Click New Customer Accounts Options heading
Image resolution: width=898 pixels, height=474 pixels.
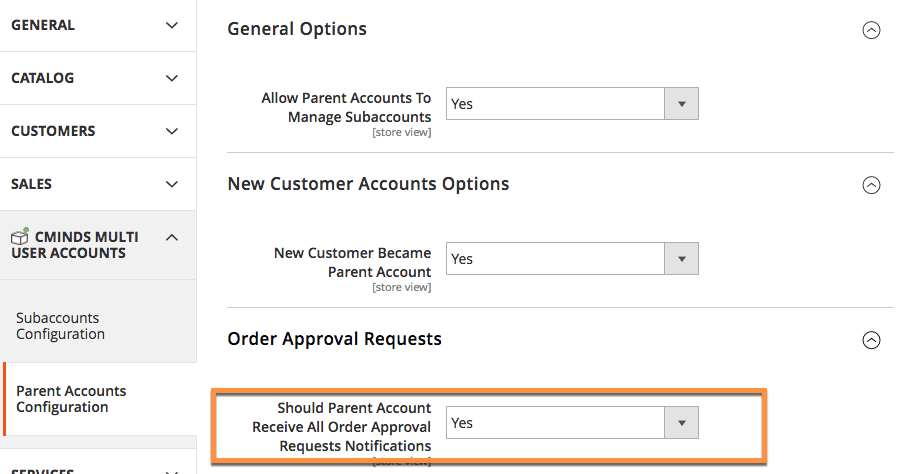[368, 184]
